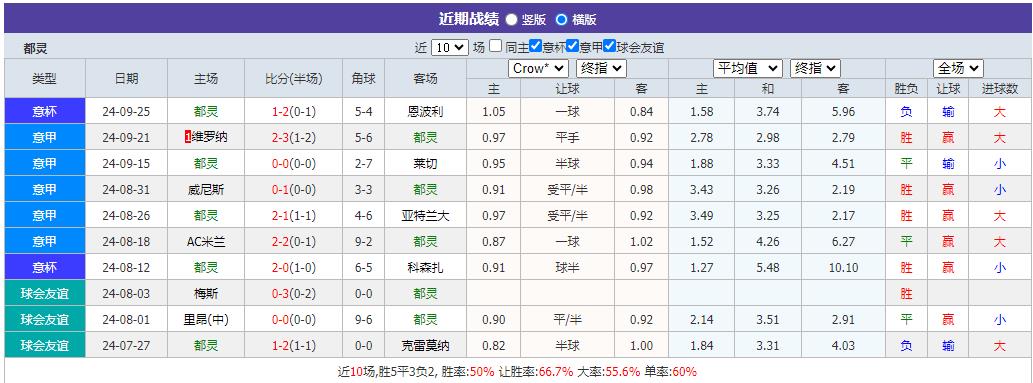1033x383 pixels.
Task: Click the 胜负 column header
Action: click(x=907, y=88)
